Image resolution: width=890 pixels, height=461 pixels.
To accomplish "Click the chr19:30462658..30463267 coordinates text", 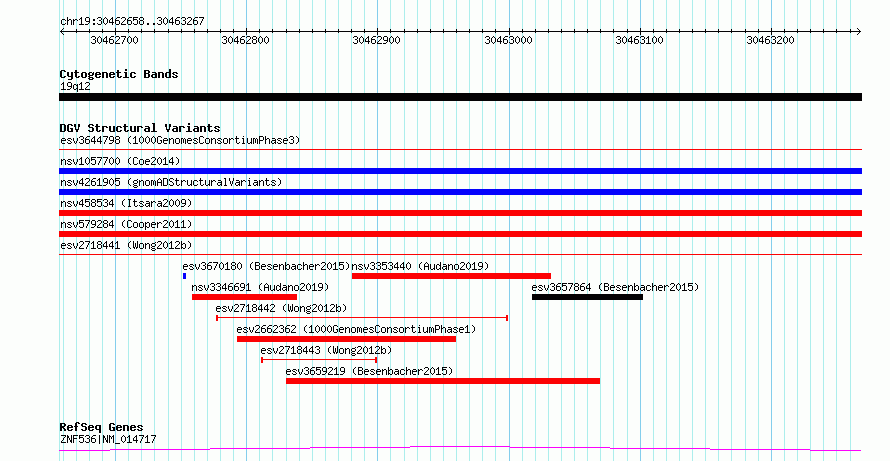I will 132,22.
